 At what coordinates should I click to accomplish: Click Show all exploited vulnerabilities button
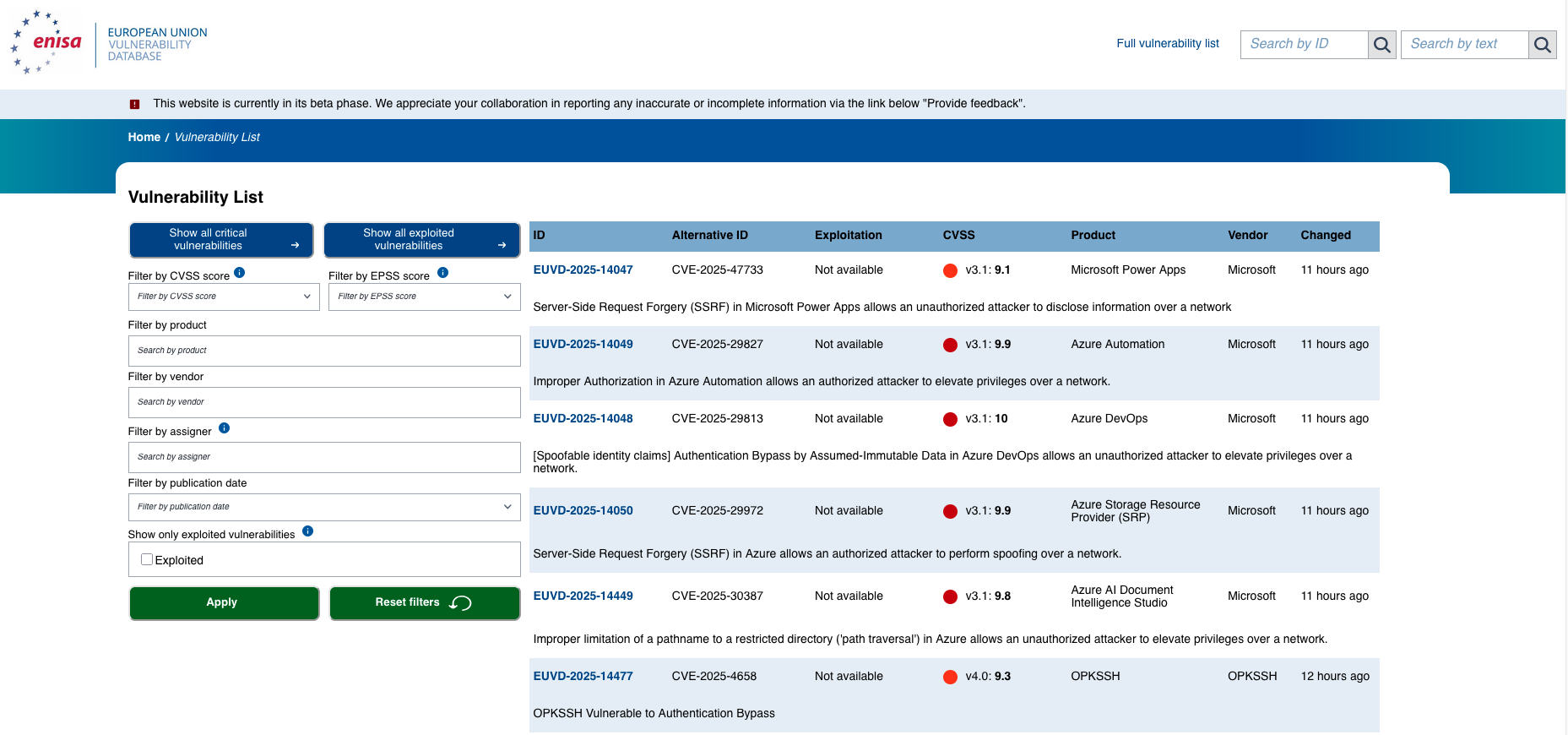422,240
